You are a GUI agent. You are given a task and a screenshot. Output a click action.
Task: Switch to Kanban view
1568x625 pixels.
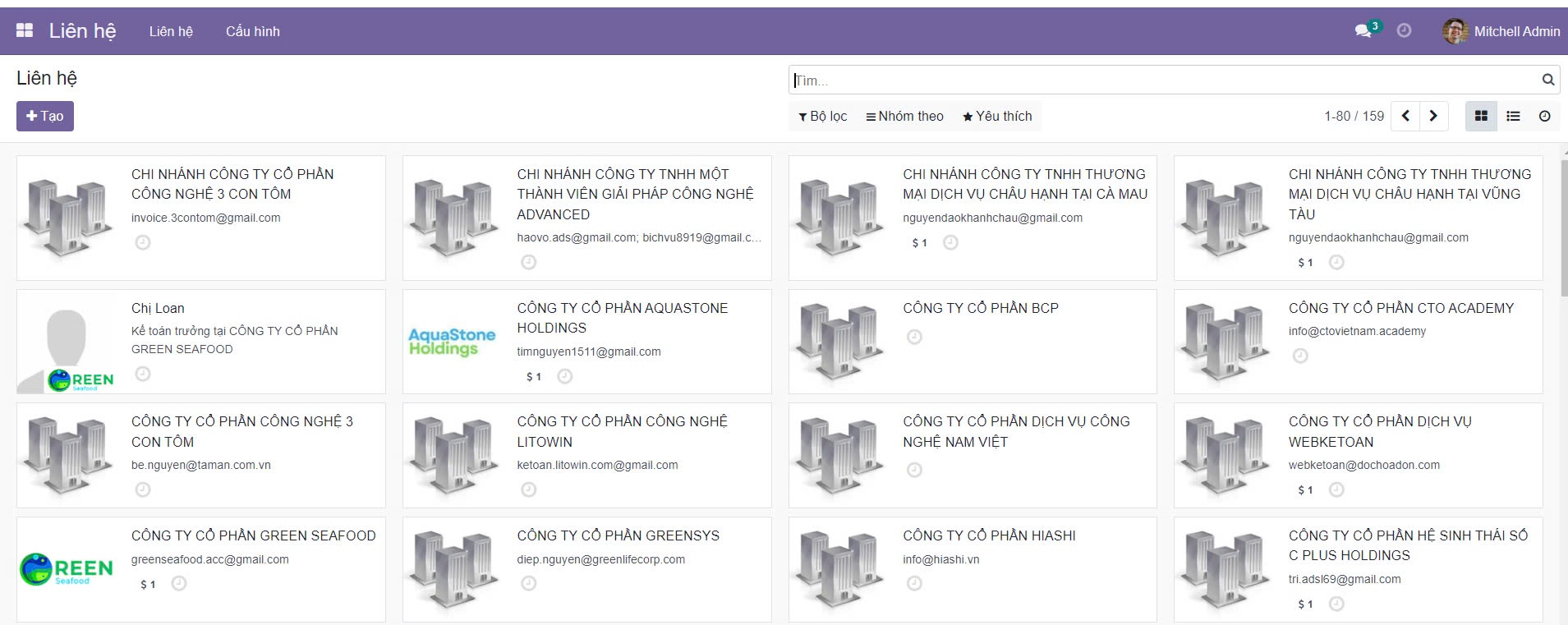pyautogui.click(x=1481, y=117)
